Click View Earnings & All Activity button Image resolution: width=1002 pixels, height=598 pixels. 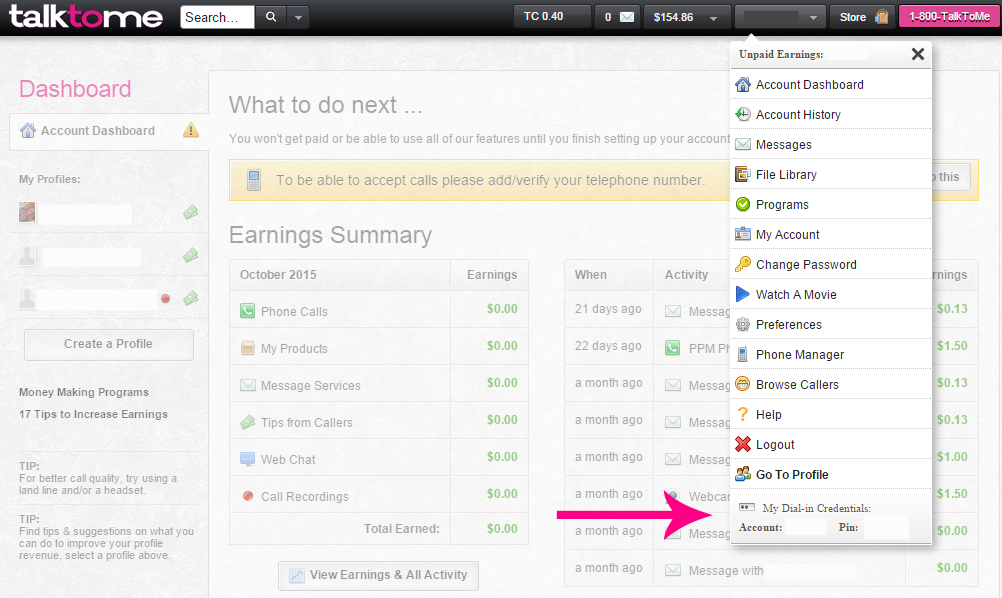tap(378, 575)
